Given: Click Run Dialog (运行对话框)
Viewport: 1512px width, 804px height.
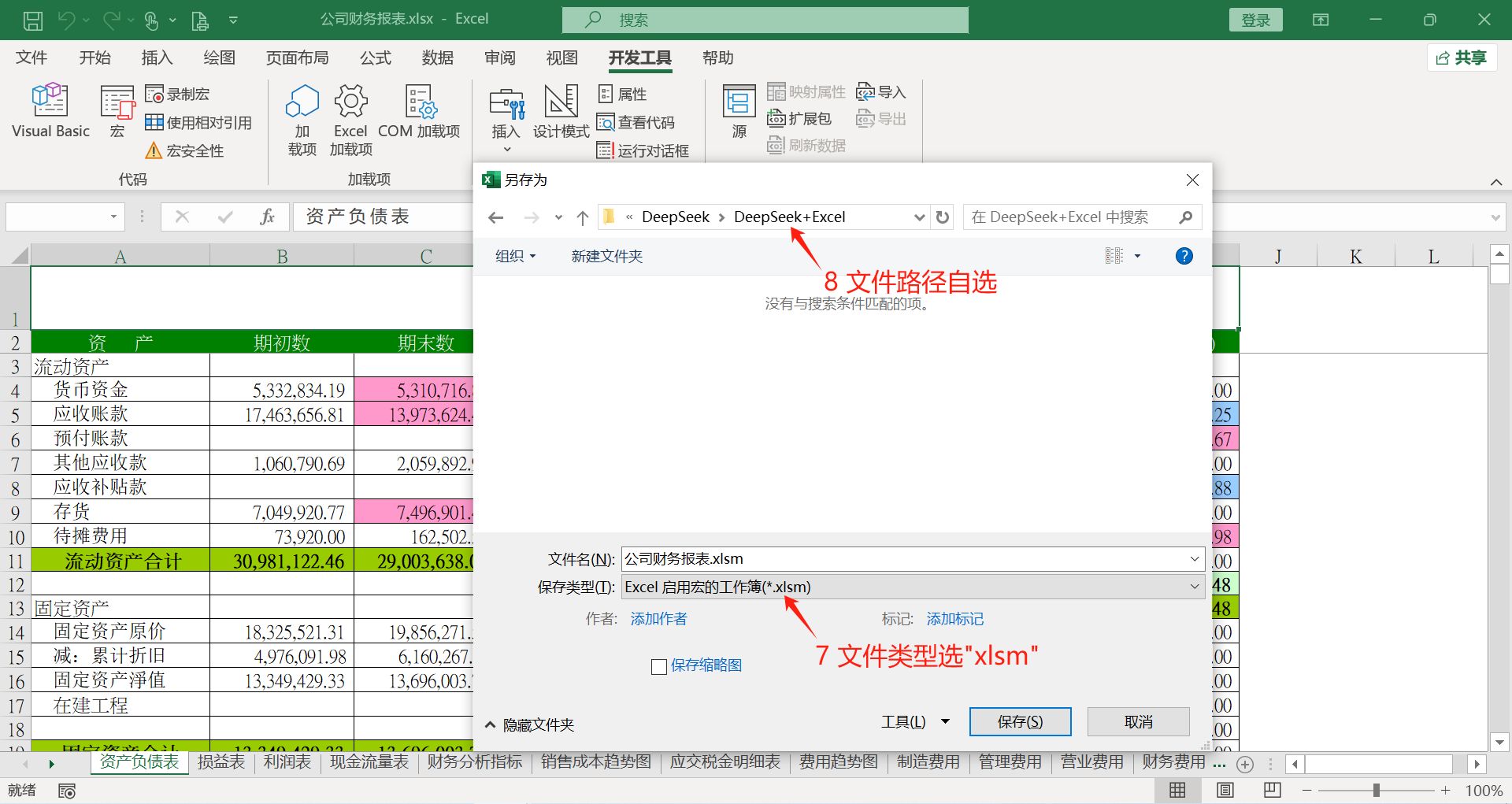Looking at the screenshot, I should point(643,150).
